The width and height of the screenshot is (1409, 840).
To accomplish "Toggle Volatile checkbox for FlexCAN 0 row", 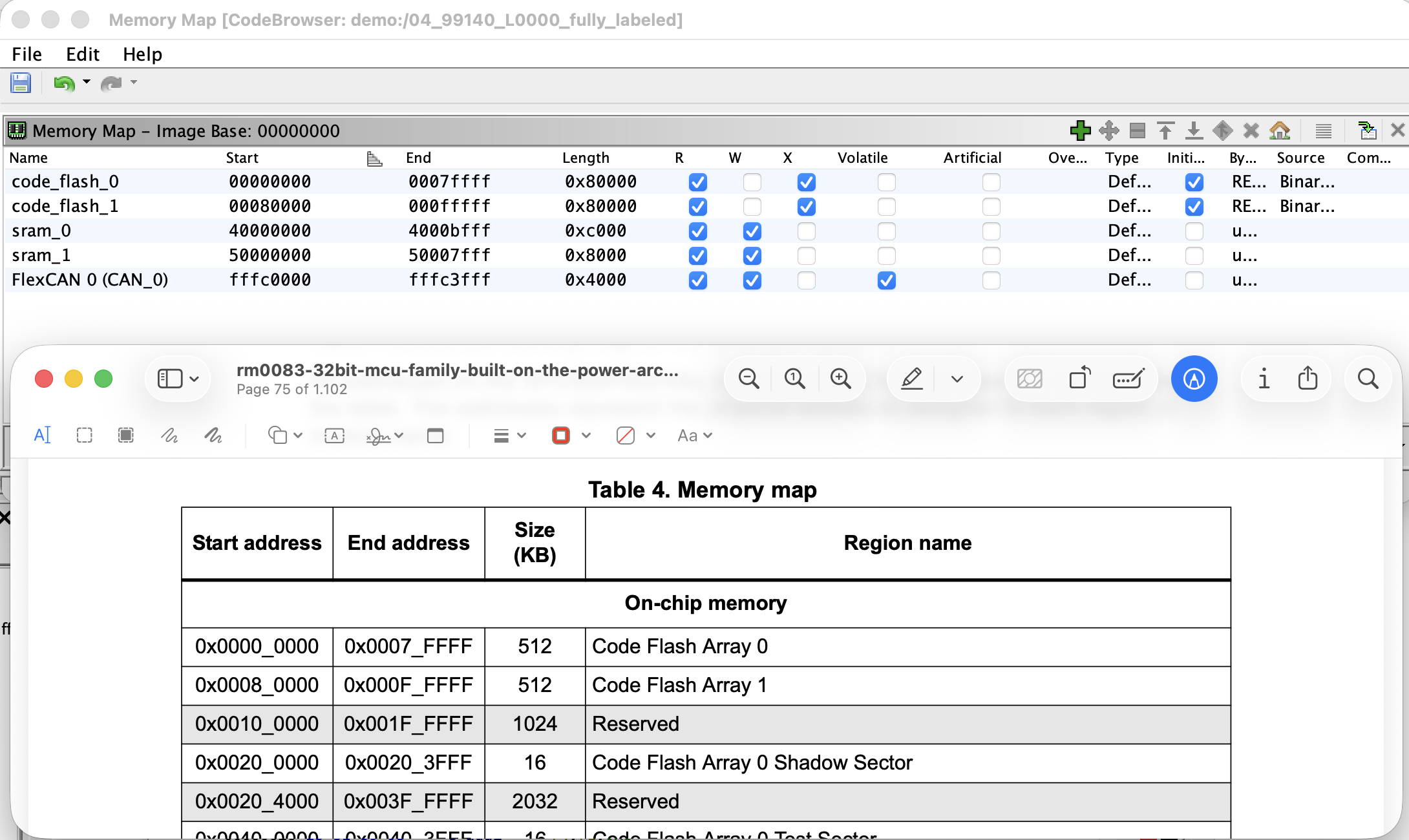I will point(886,280).
